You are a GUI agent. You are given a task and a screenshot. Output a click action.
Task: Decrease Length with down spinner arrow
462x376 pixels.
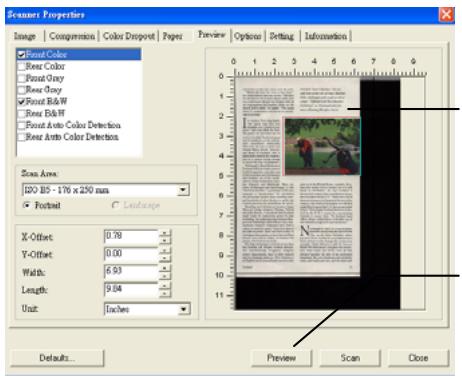tap(165, 293)
